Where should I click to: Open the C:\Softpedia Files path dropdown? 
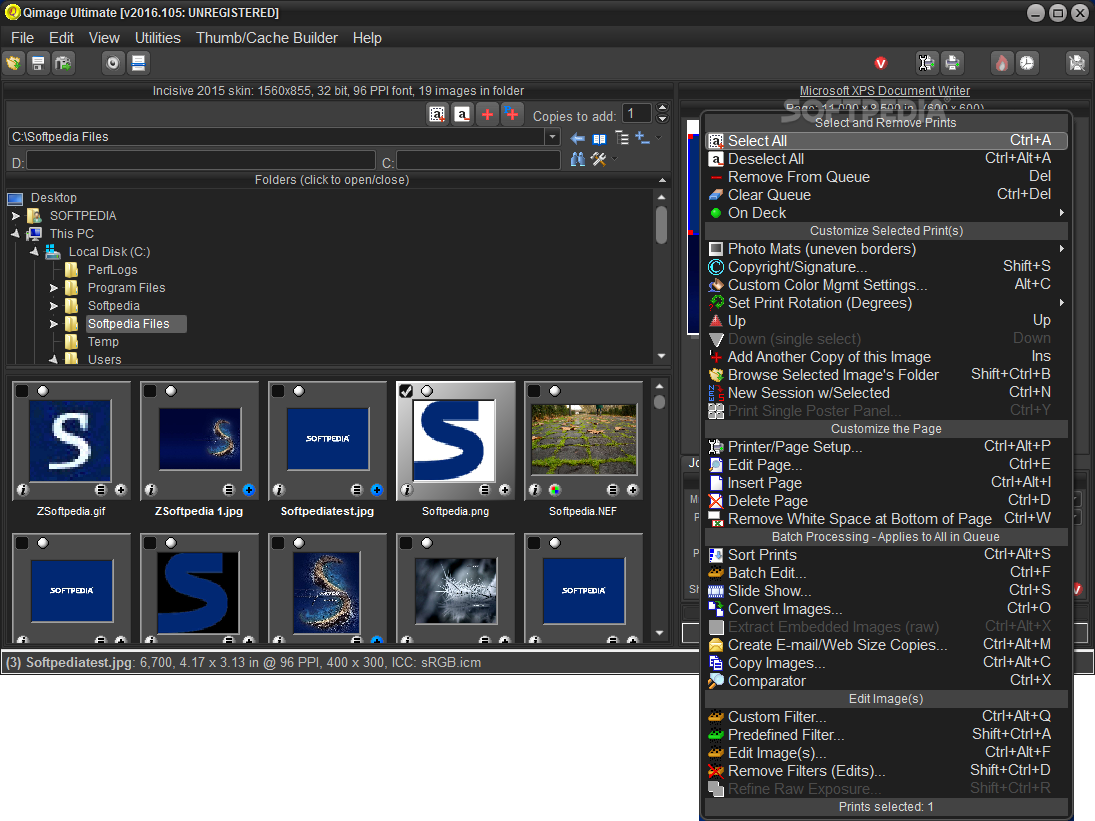click(552, 137)
